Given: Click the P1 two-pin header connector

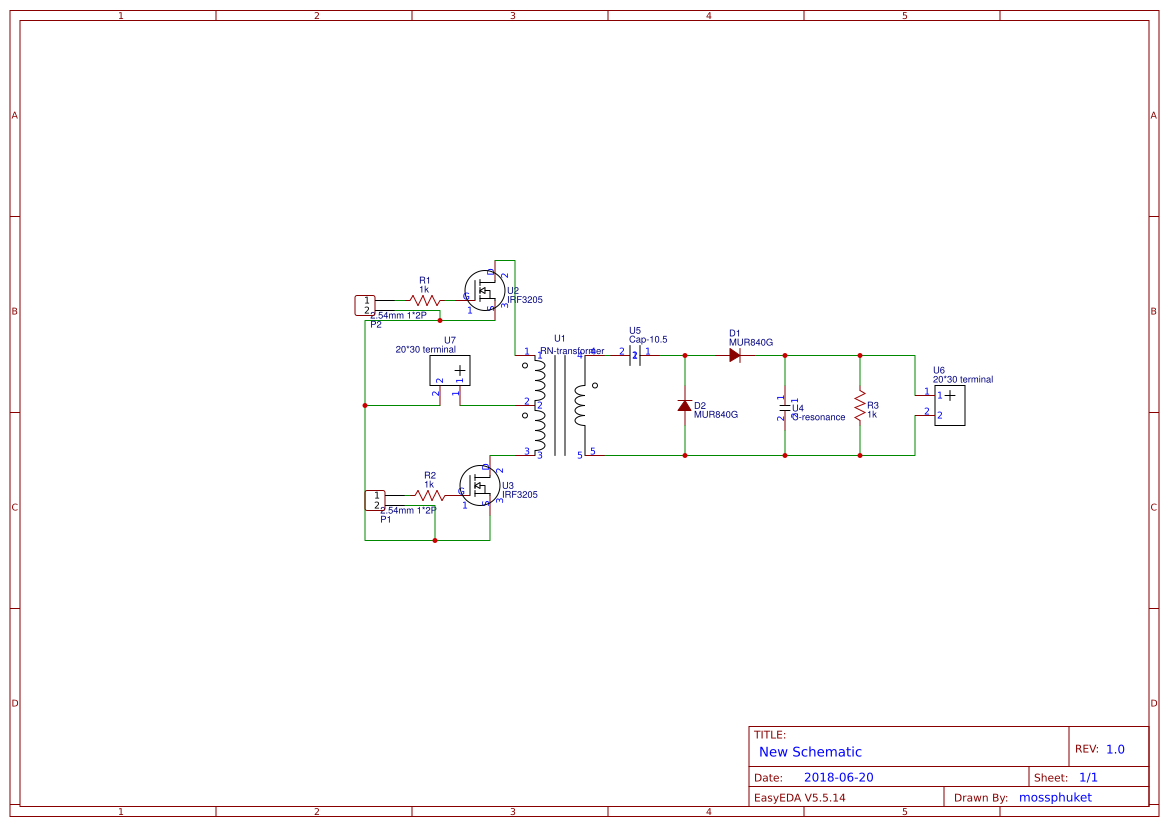Looking at the screenshot, I should (375, 500).
